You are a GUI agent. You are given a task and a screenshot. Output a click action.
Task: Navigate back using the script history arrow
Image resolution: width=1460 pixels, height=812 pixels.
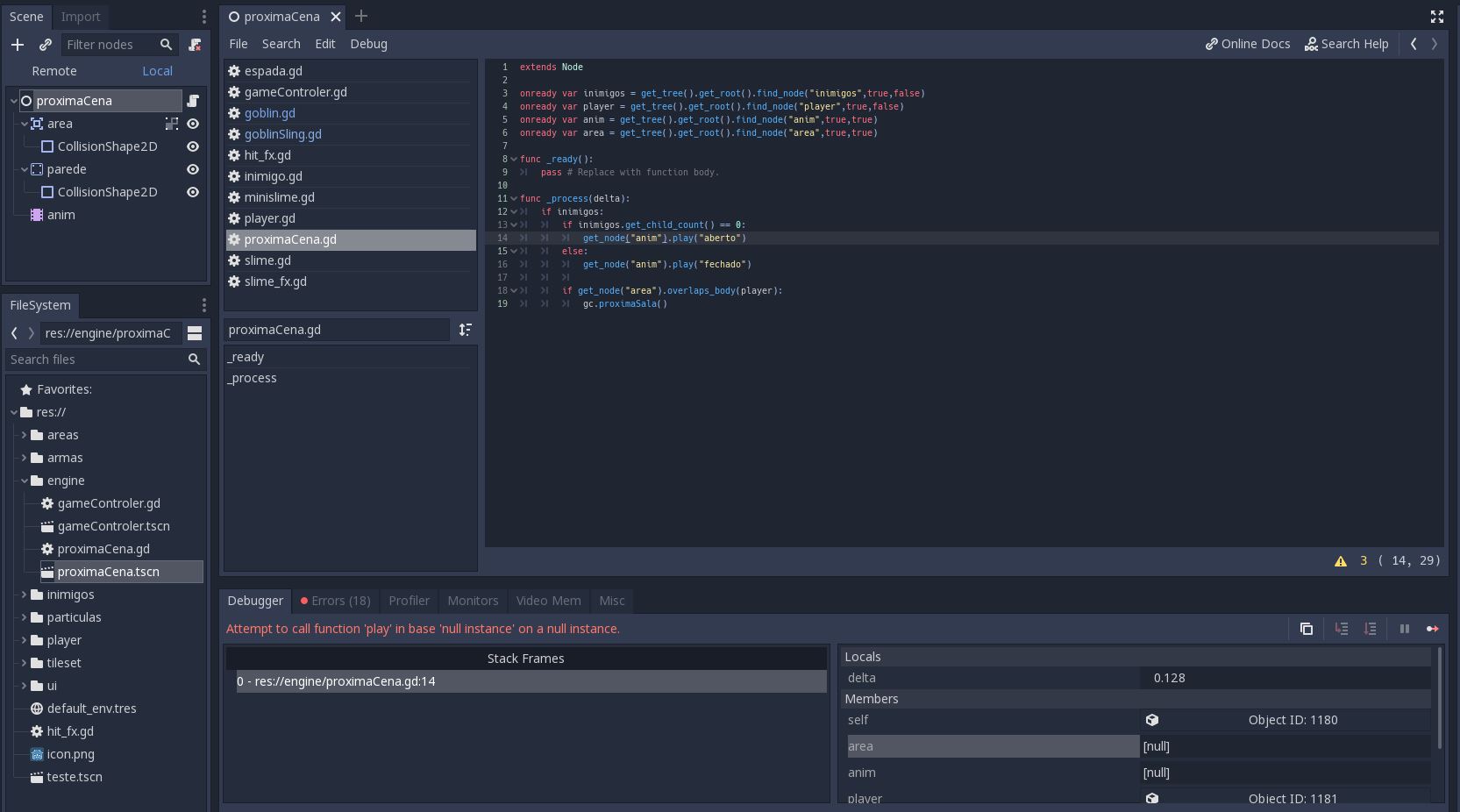(1414, 44)
